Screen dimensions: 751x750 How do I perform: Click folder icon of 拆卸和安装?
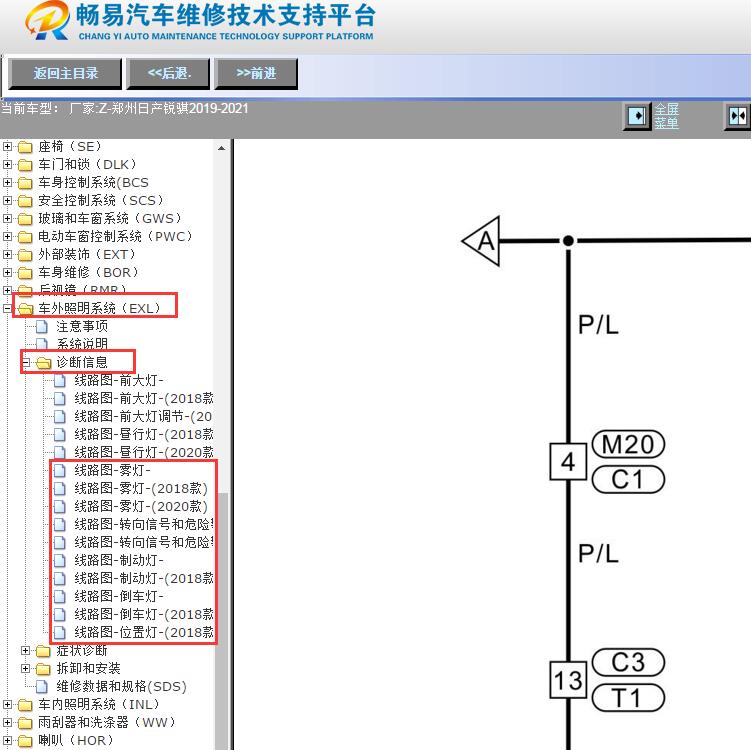pos(44,669)
